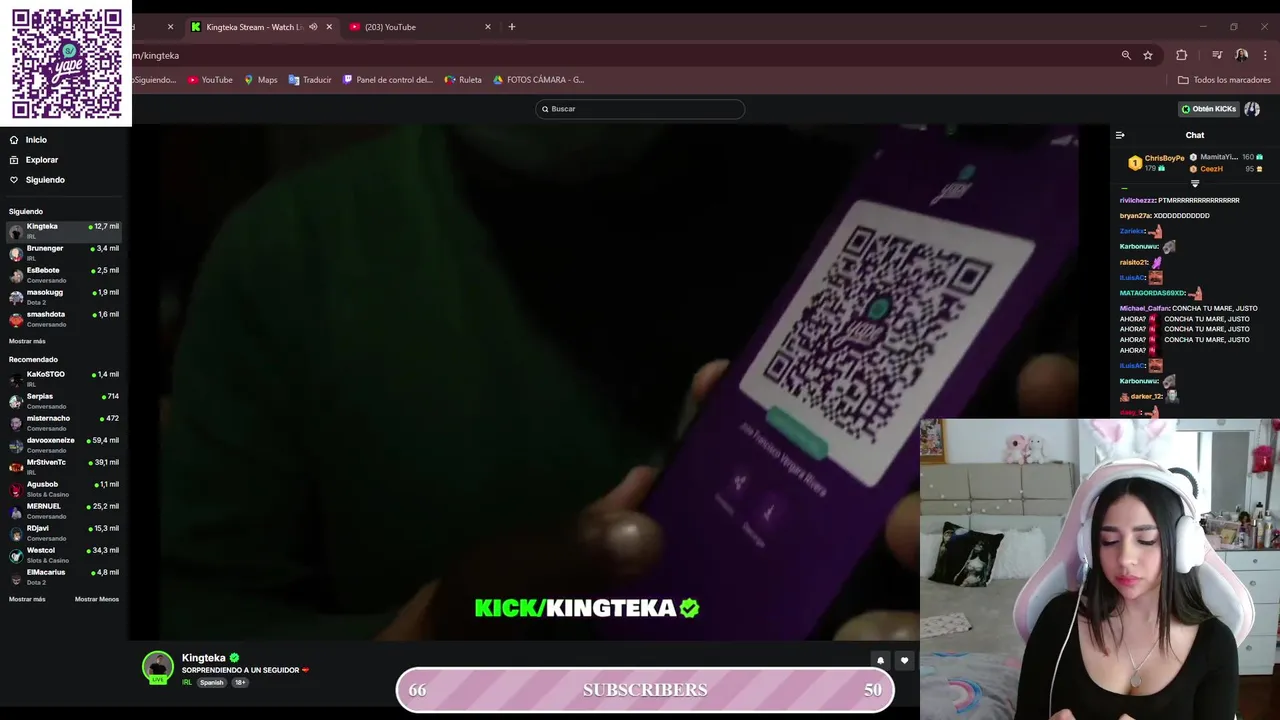Viewport: 1280px width, 720px height.
Task: Open the browser extensions puzzle icon
Action: click(x=1181, y=55)
